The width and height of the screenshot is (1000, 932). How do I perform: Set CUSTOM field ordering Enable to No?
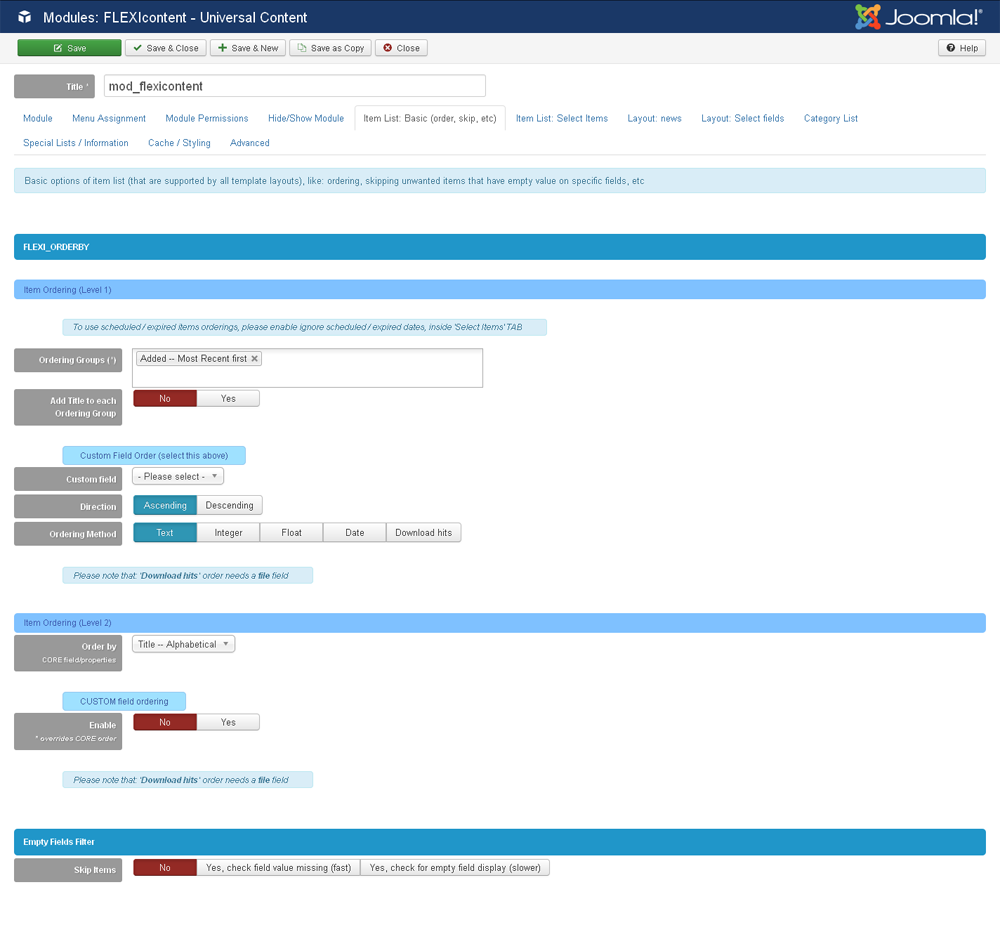[165, 722]
